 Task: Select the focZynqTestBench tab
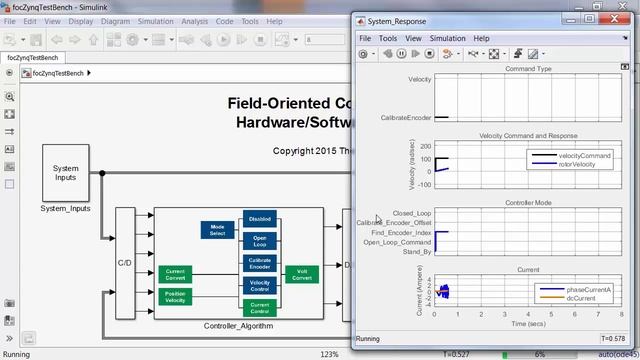[33, 58]
